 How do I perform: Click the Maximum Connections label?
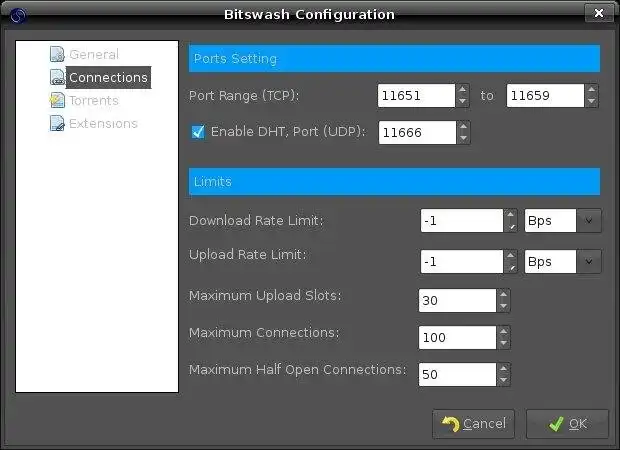264,333
